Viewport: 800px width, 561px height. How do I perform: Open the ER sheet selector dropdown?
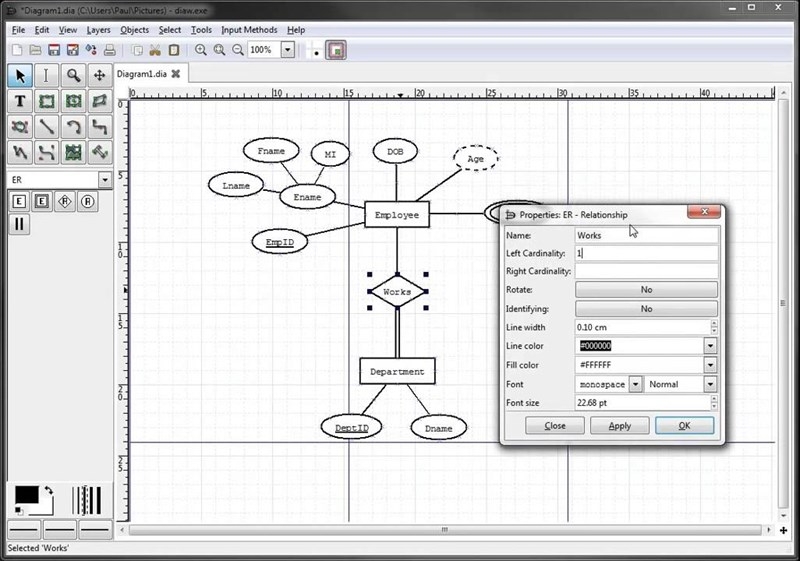point(106,180)
